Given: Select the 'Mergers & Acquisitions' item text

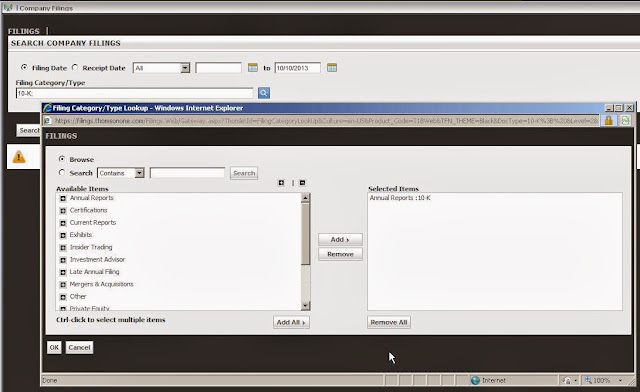Looking at the screenshot, I should pyautogui.click(x=101, y=284).
